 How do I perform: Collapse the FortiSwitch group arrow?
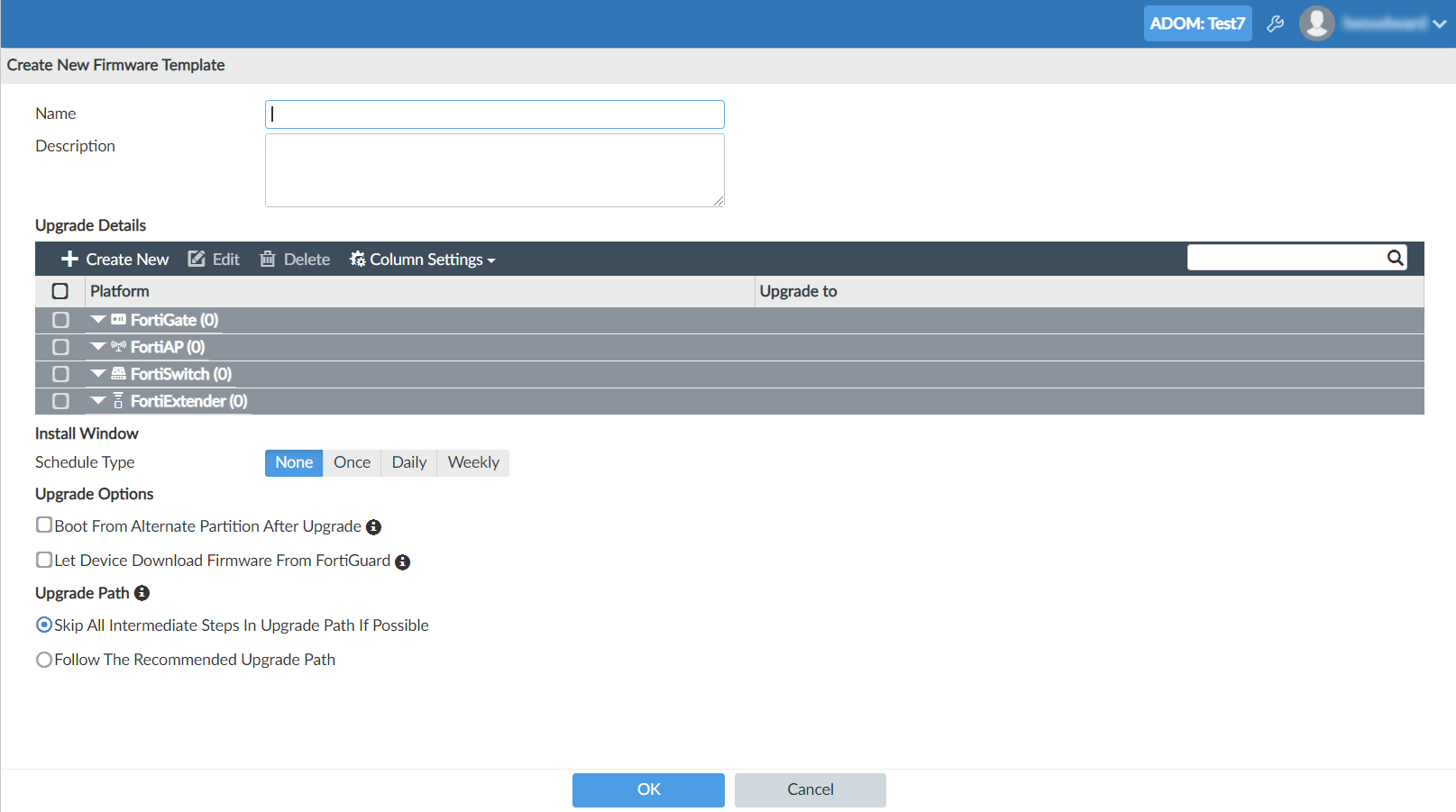[x=98, y=373]
